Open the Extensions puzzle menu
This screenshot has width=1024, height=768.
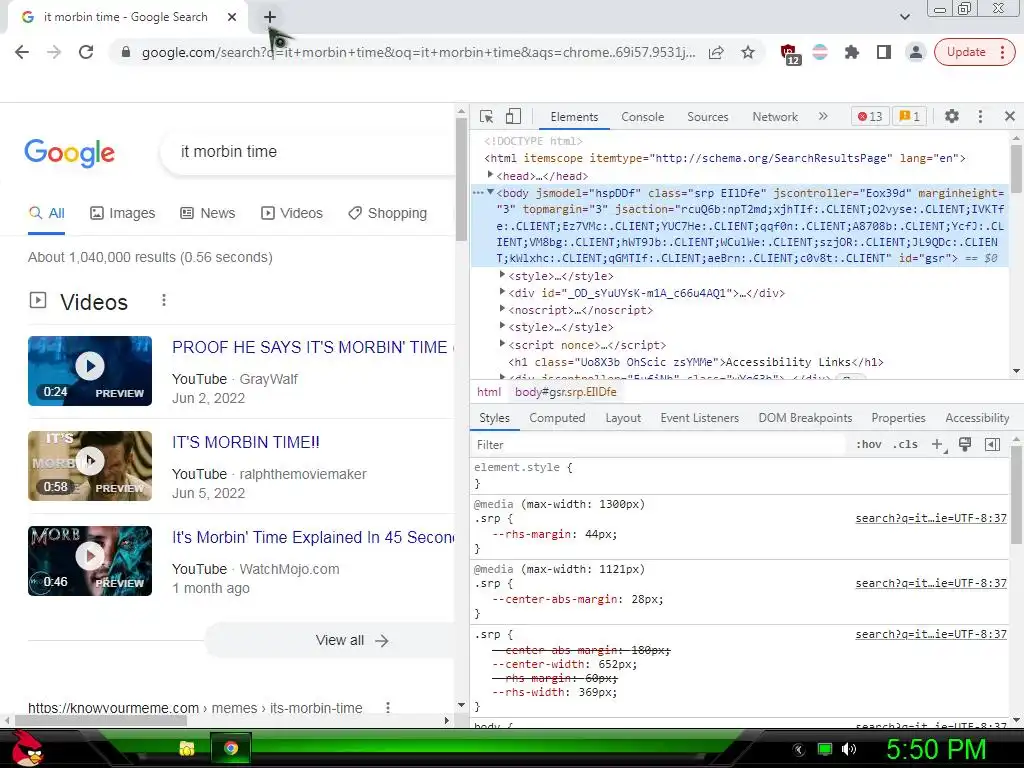[x=852, y=52]
